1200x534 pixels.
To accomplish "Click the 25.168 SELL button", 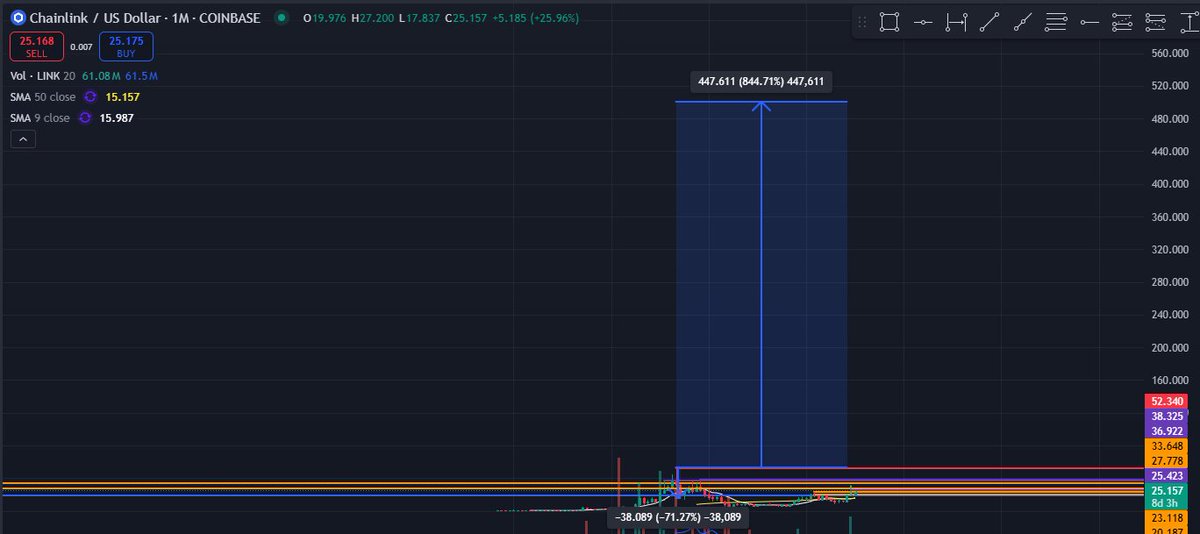I will pyautogui.click(x=37, y=46).
